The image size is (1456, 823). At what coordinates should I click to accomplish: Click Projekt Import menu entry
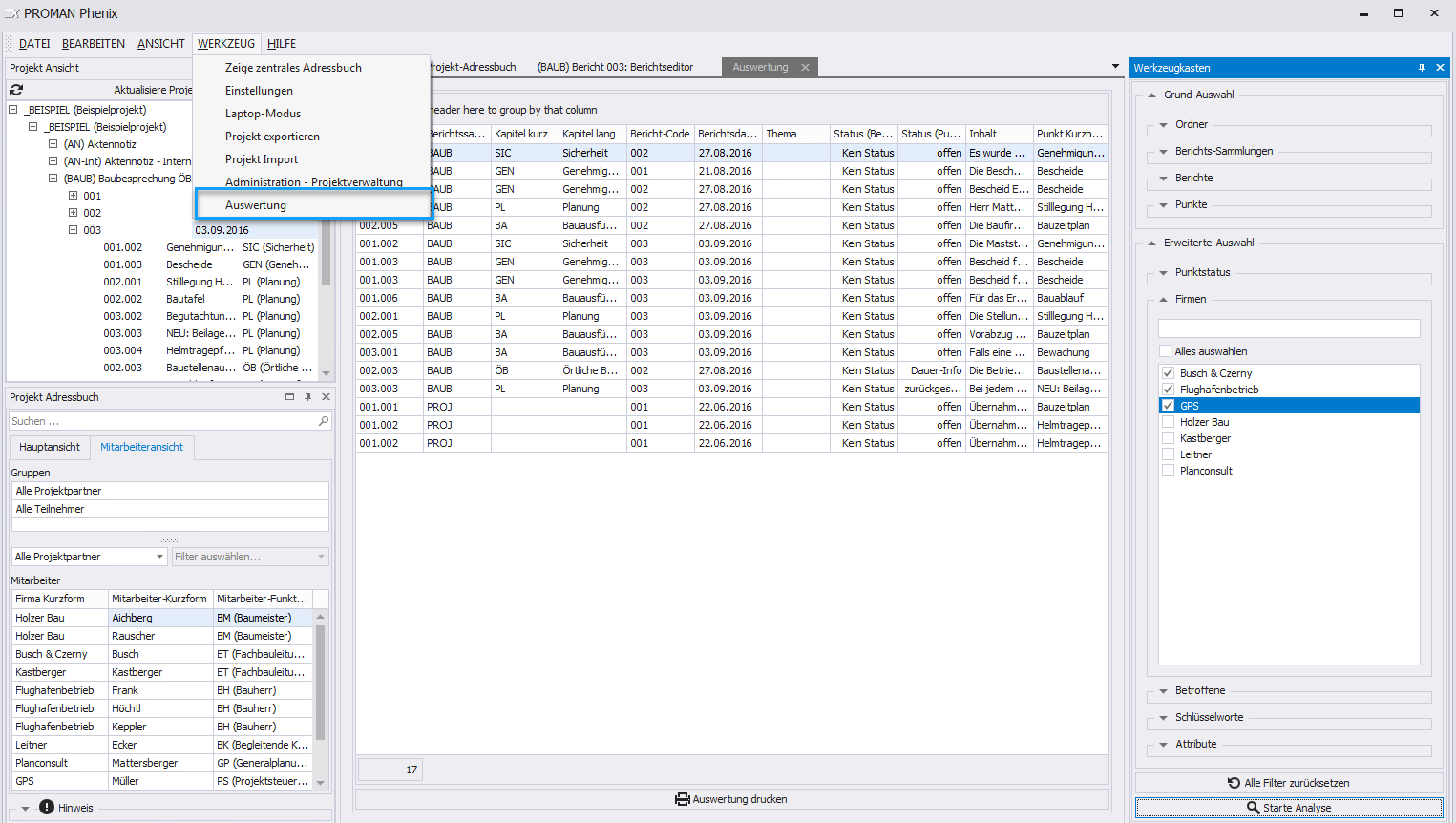[x=311, y=159]
